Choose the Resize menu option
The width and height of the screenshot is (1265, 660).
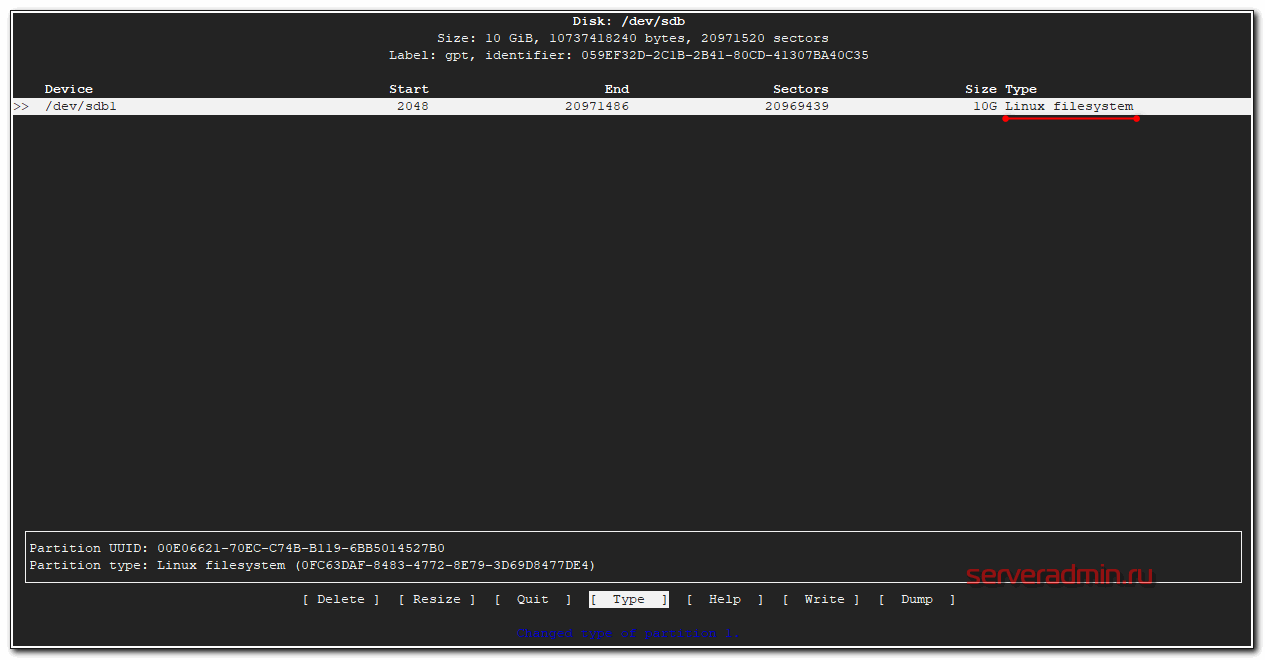pos(437,599)
